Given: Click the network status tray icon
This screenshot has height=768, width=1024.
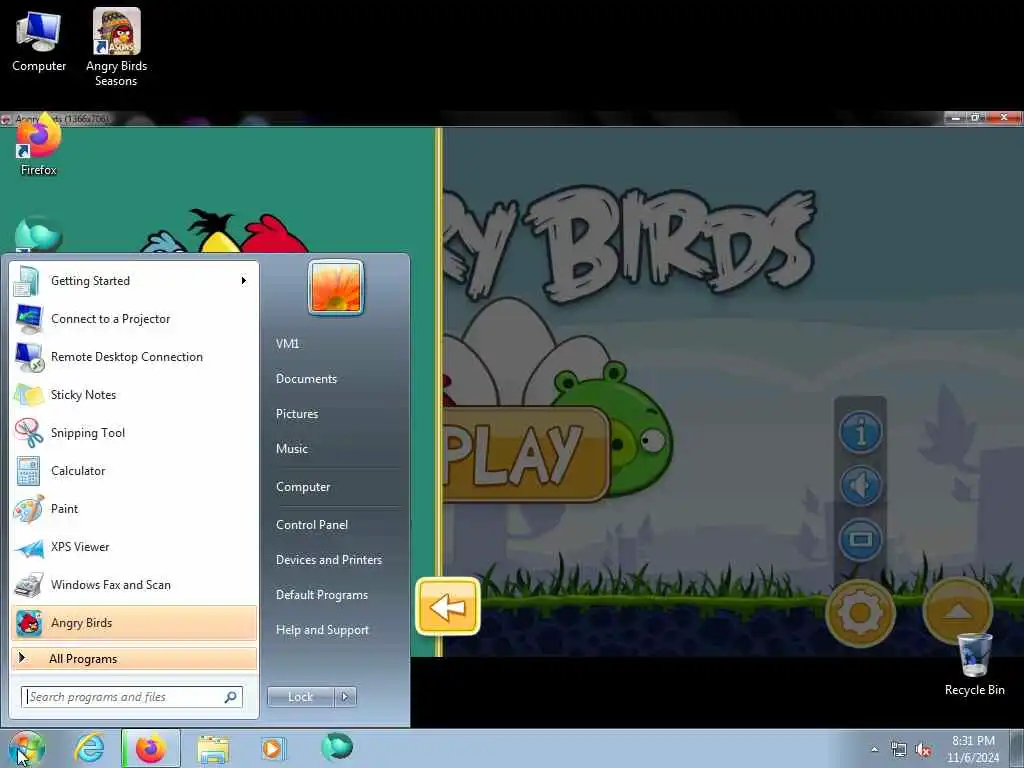Looking at the screenshot, I should (899, 750).
